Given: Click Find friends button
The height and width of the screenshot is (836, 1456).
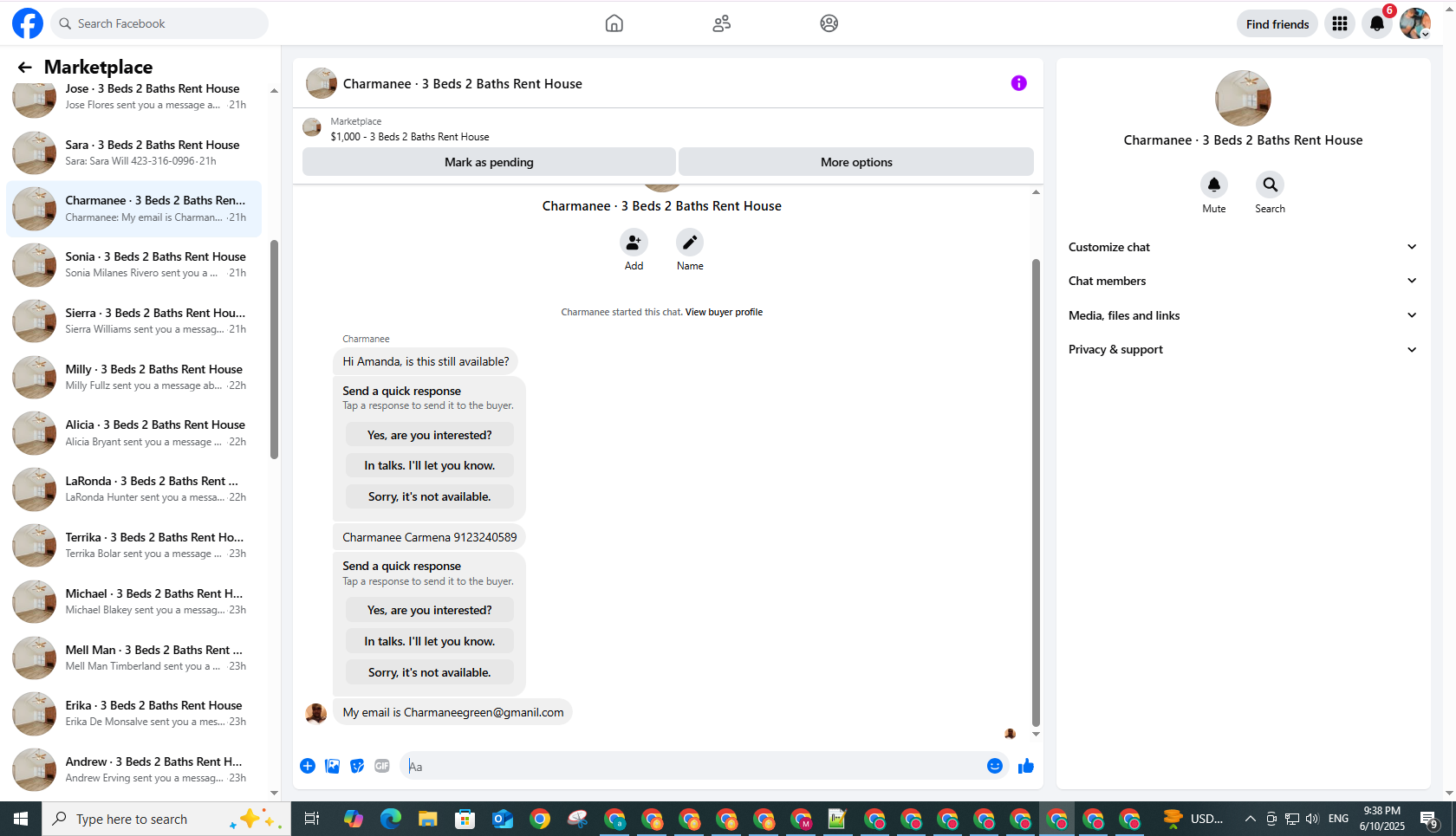Looking at the screenshot, I should pos(1277,24).
